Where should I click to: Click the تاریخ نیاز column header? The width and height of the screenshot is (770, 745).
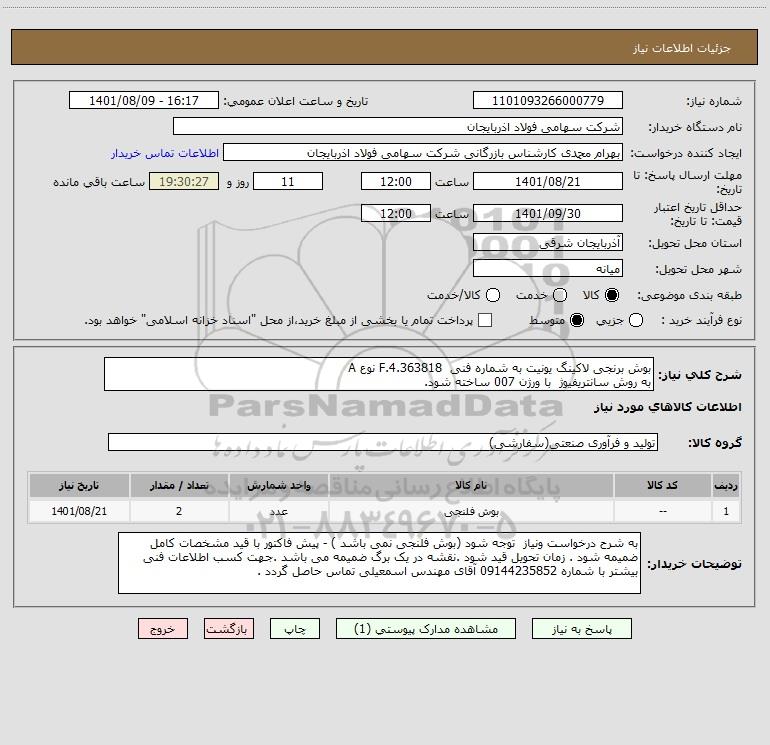[x=79, y=485]
